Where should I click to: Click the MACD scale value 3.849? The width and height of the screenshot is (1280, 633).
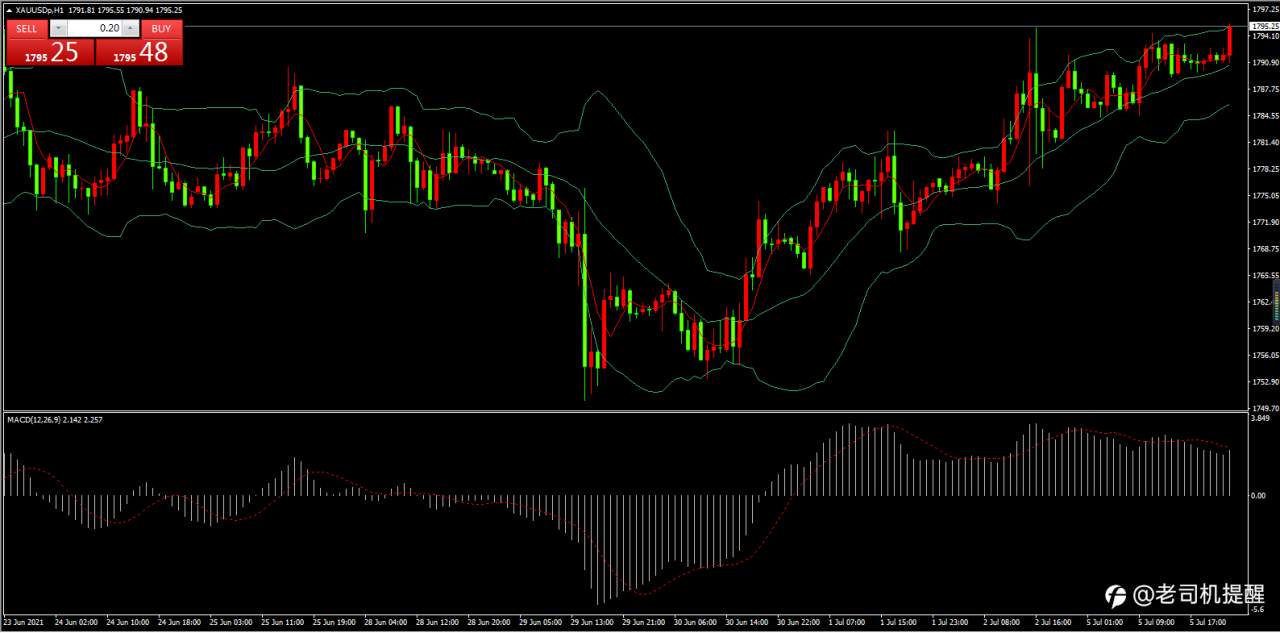click(1260, 418)
